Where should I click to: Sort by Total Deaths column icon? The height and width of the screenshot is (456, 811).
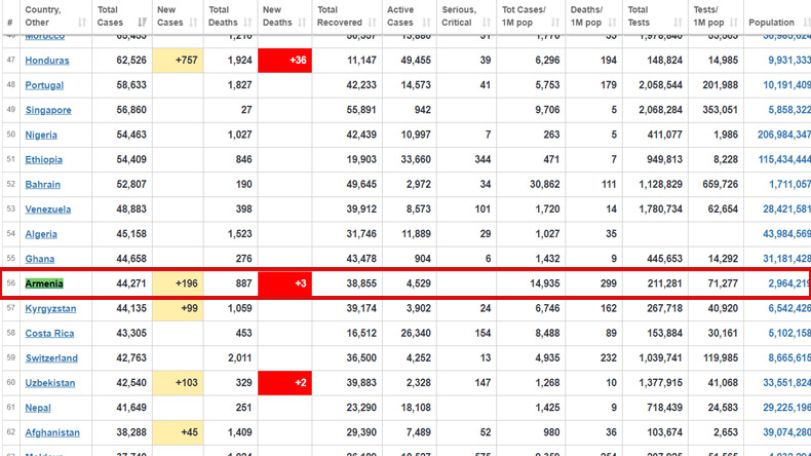248,22
